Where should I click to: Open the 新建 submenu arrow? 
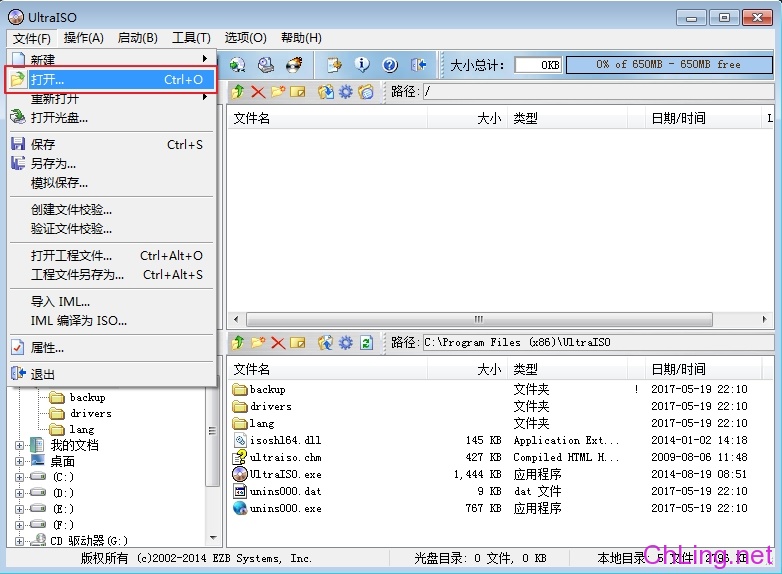point(204,59)
